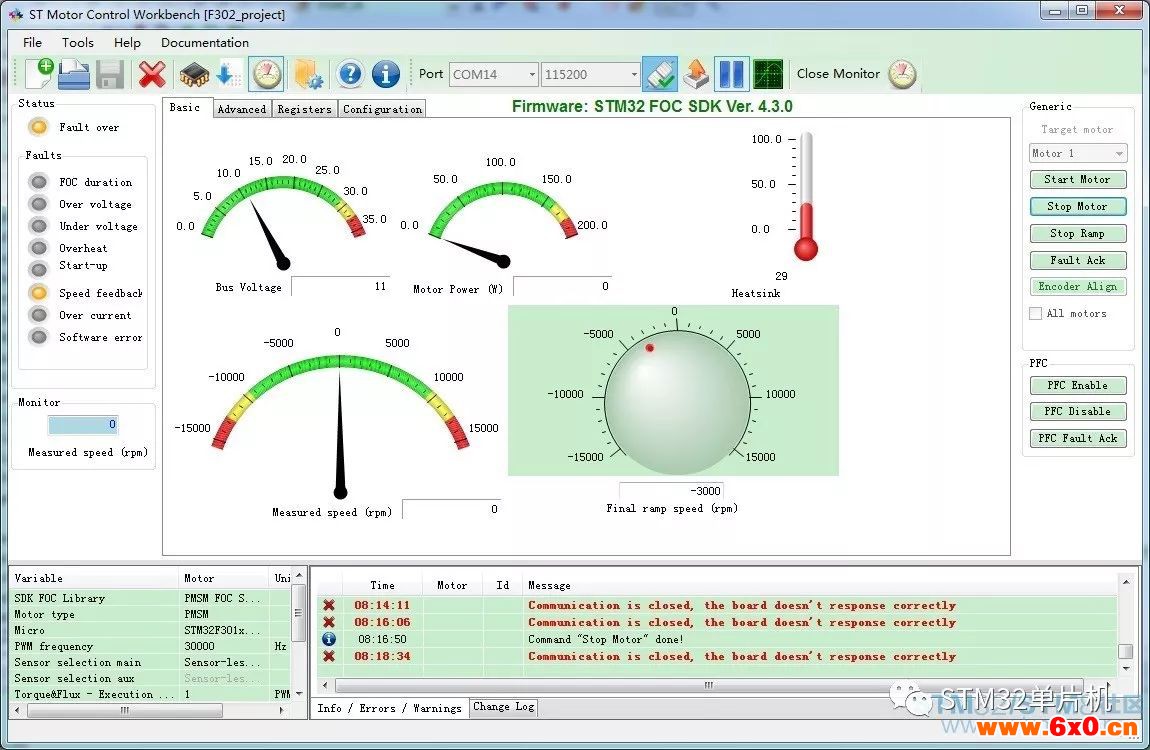
Task: Select the Info / Errors / Warnings tab
Action: pos(389,708)
